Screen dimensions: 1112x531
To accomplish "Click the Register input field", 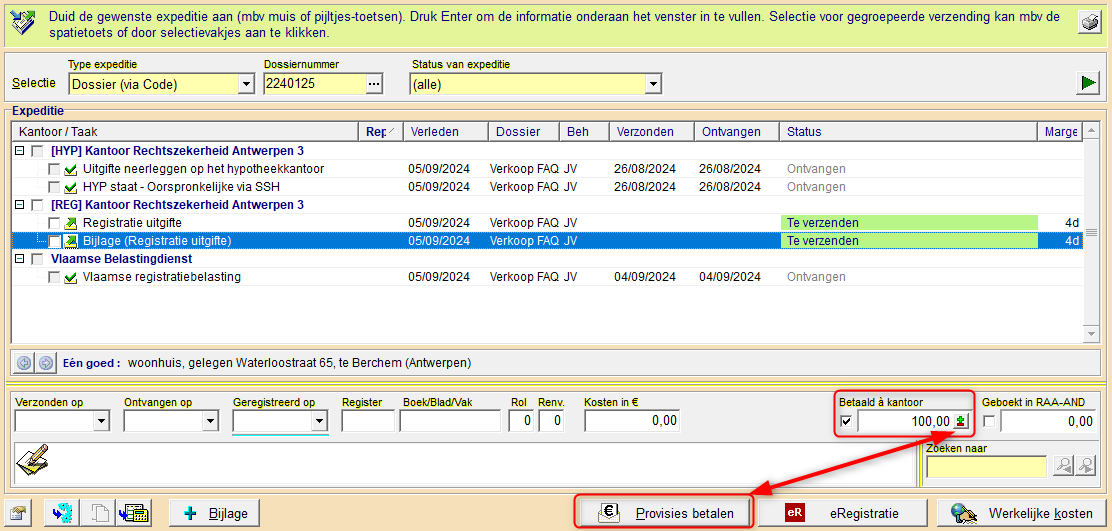I will [367, 421].
